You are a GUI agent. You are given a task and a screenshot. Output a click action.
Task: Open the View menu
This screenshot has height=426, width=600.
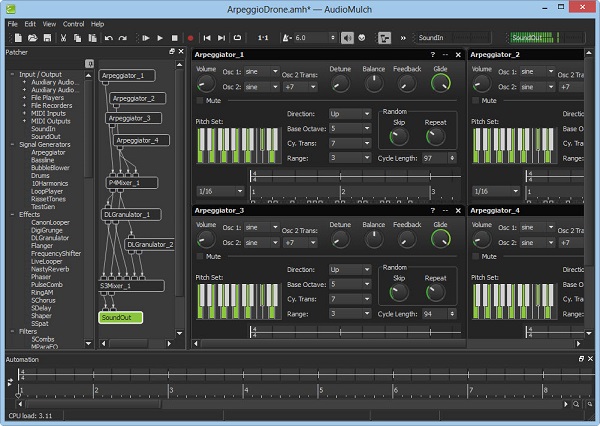pyautogui.click(x=49, y=23)
